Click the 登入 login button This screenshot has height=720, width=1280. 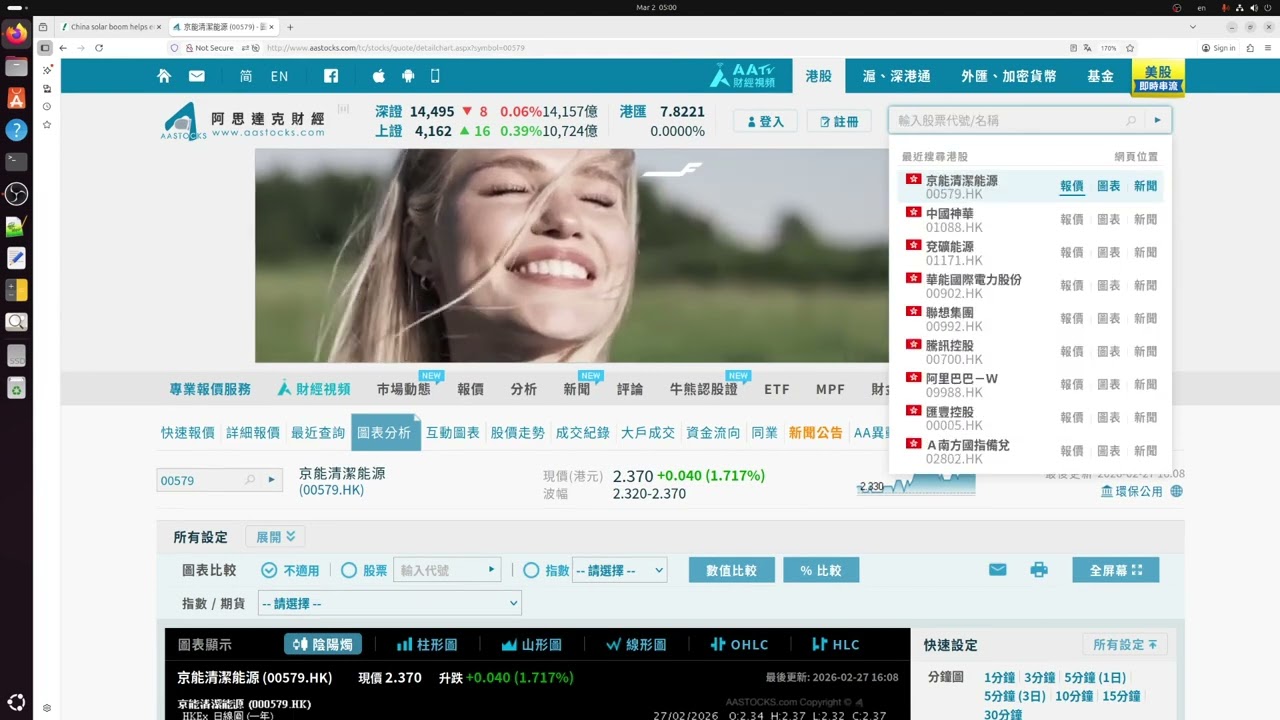(x=765, y=121)
